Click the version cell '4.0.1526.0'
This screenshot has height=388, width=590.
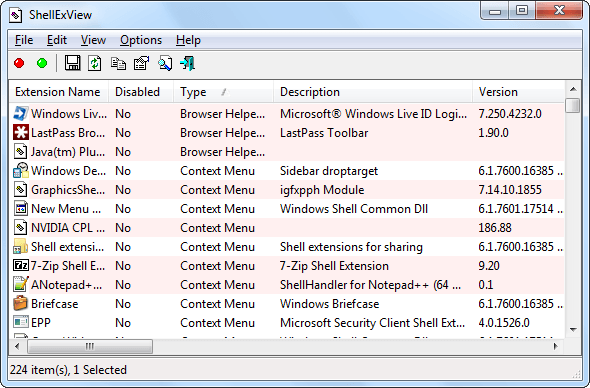(x=504, y=323)
